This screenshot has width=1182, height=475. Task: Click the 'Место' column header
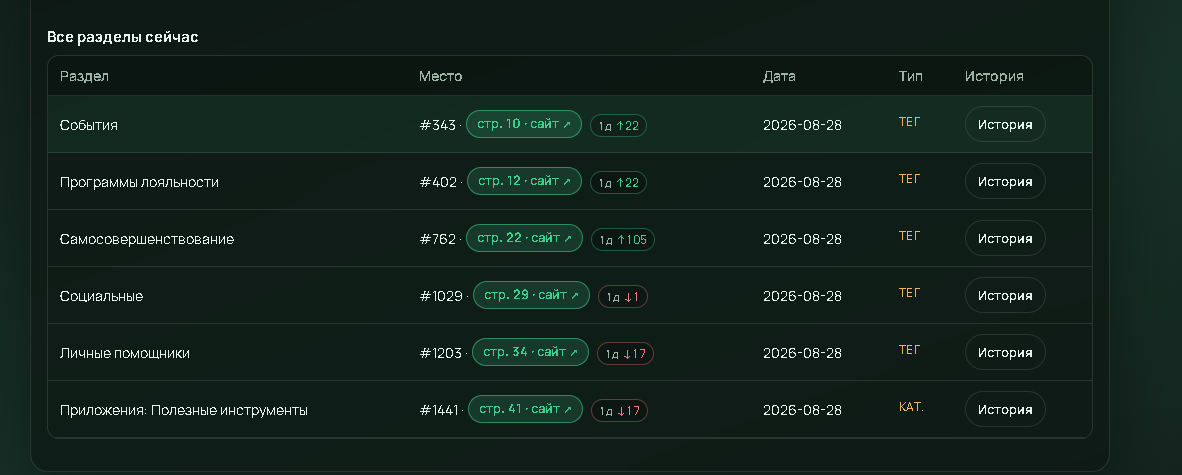point(440,76)
